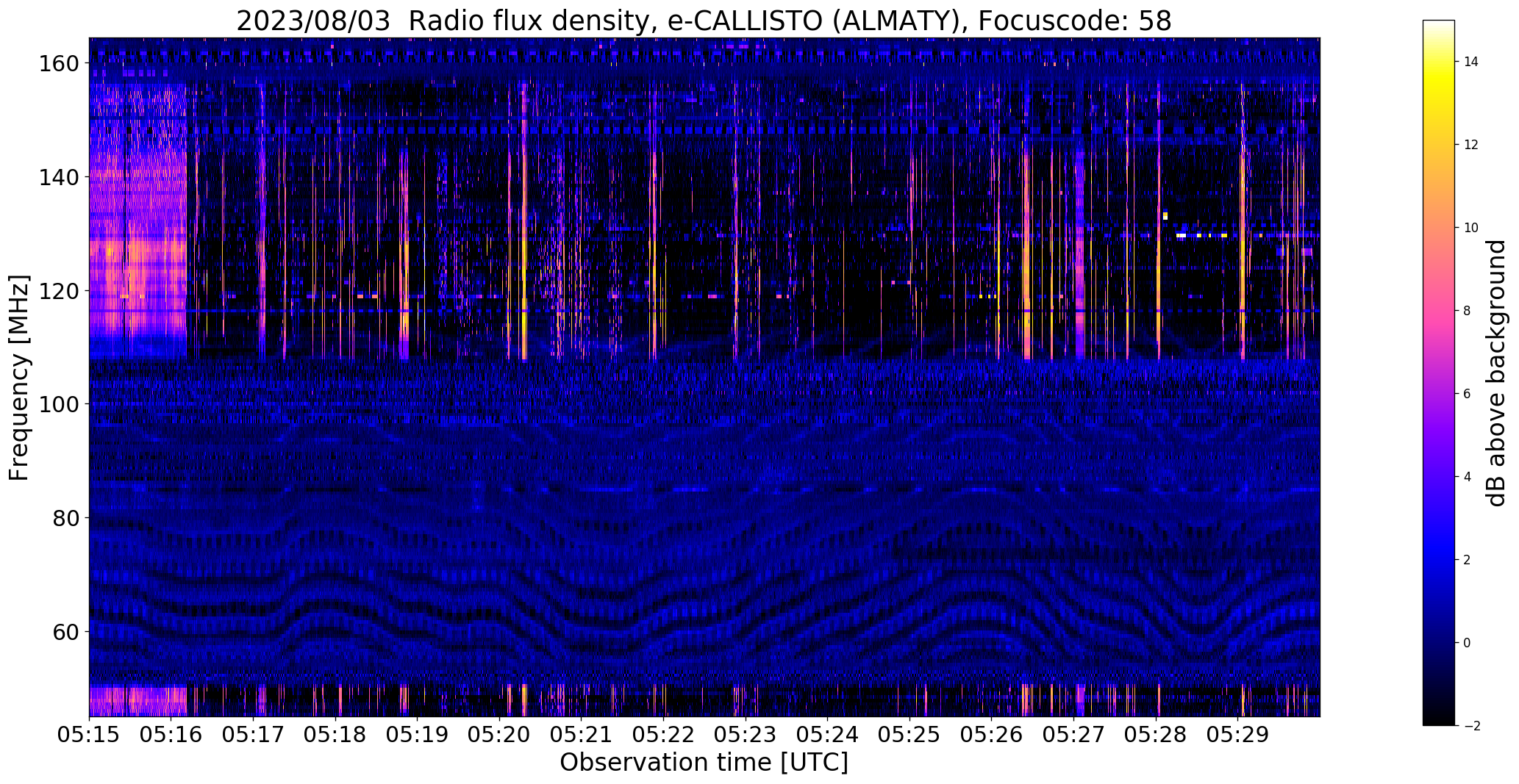Viewport: 1519px width, 784px height.
Task: Click the 80 frequency tick label
Action: point(65,518)
